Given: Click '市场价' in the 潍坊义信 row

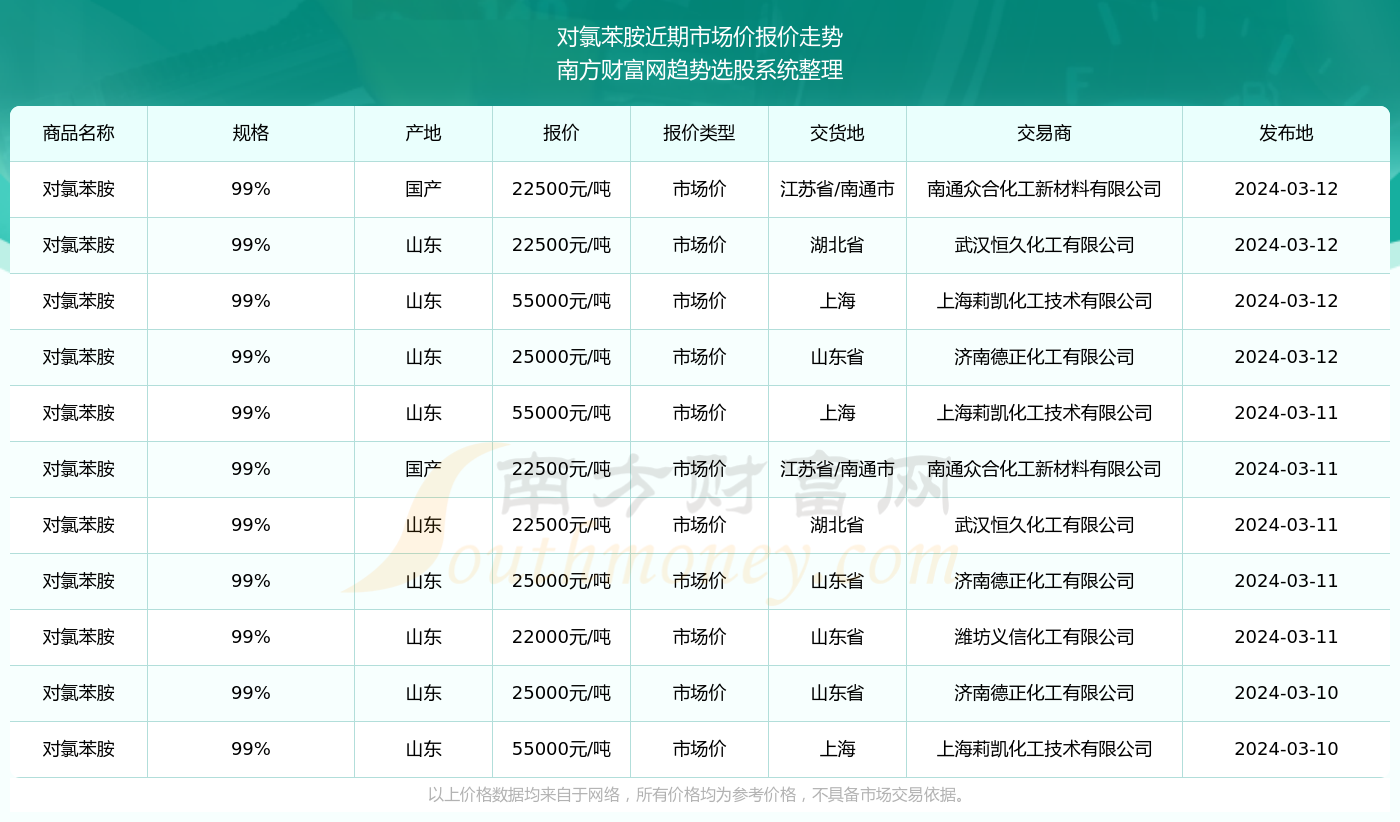Looking at the screenshot, I should [699, 637].
